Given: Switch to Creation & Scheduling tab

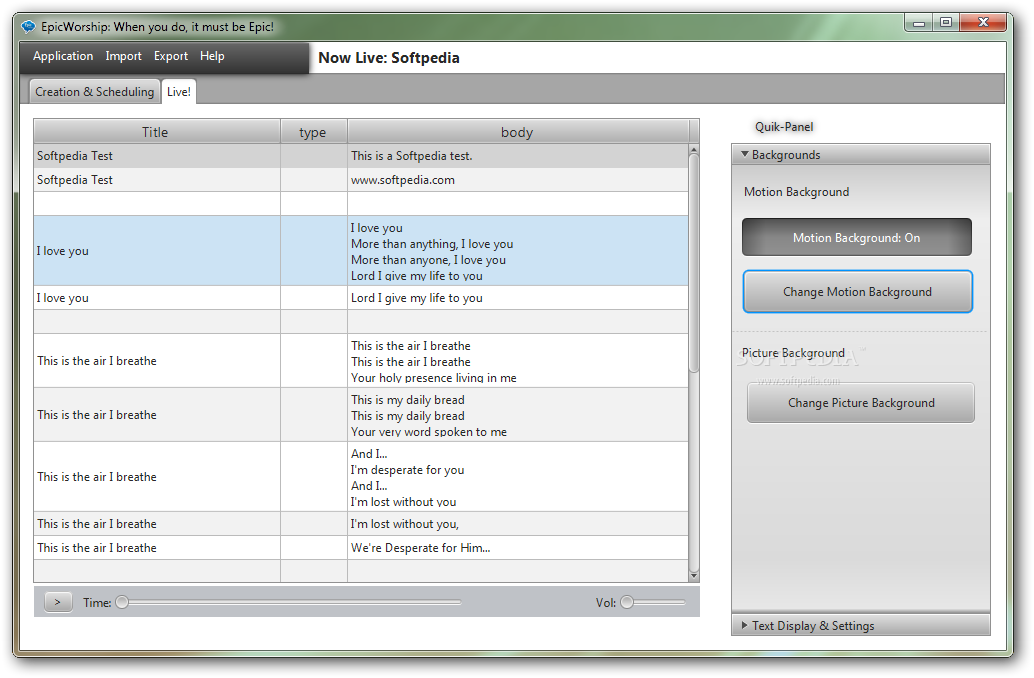Looking at the screenshot, I should pos(94,92).
